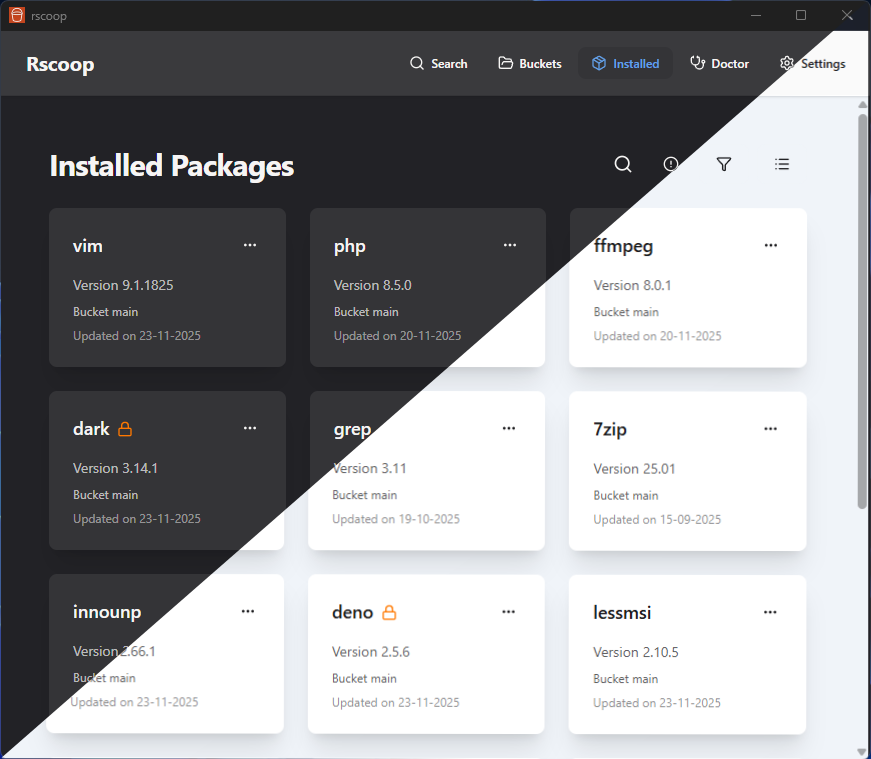Open the Search tab
Viewport: 871px width, 759px height.
438,63
